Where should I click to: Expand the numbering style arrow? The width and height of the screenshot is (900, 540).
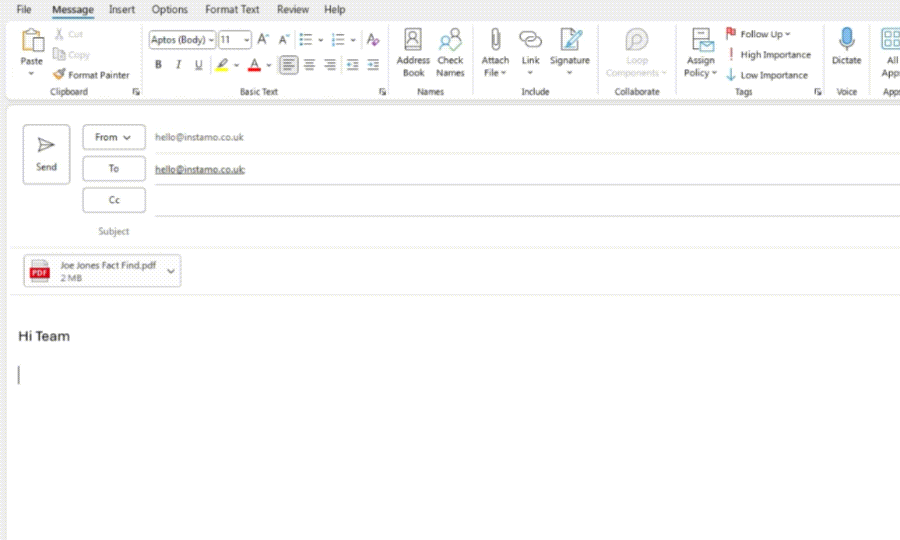point(353,40)
